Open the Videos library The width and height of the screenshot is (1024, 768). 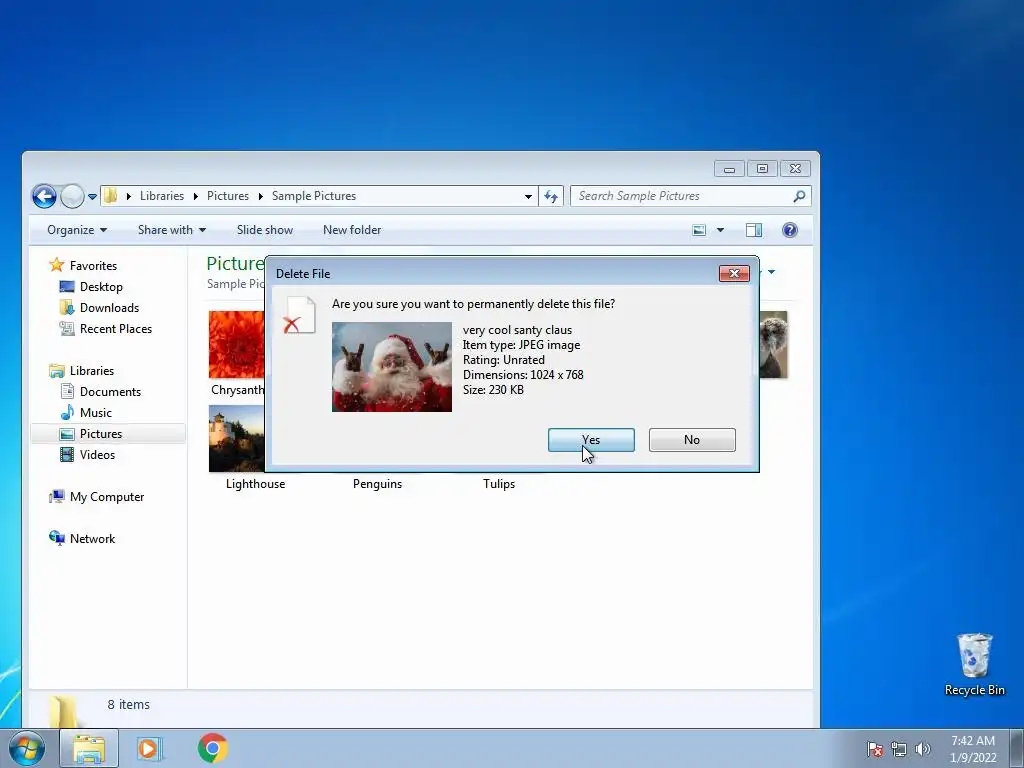pyautogui.click(x=97, y=455)
